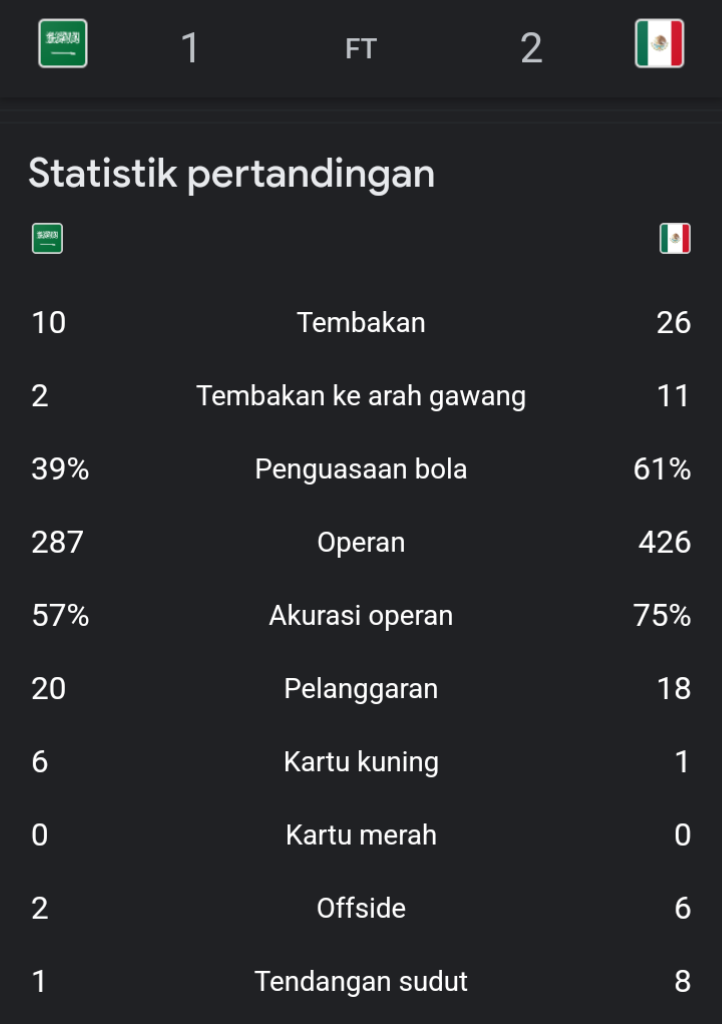Tap the Offside statistic label

[x=361, y=908]
